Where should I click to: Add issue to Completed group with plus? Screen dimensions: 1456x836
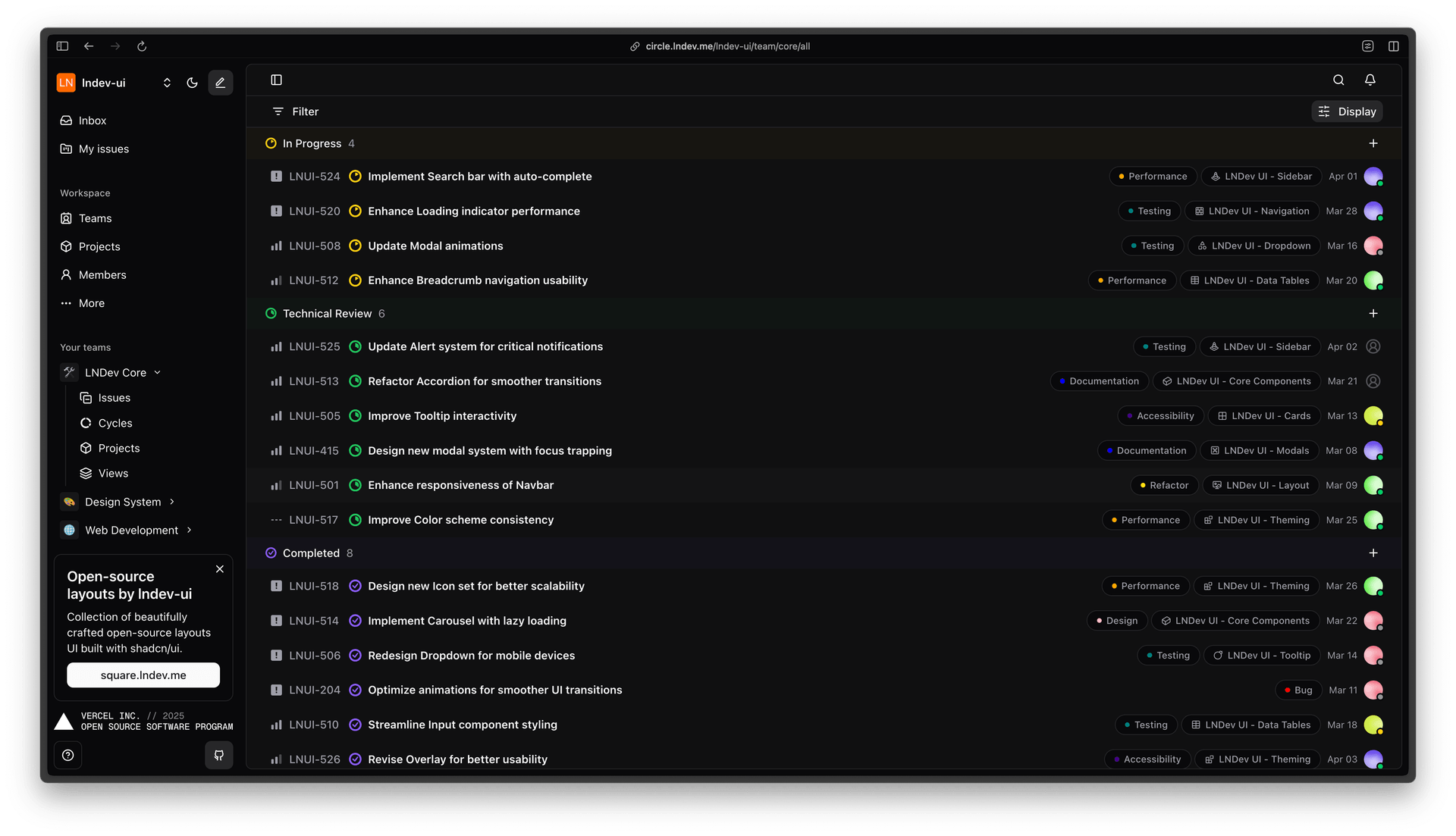[x=1373, y=553]
